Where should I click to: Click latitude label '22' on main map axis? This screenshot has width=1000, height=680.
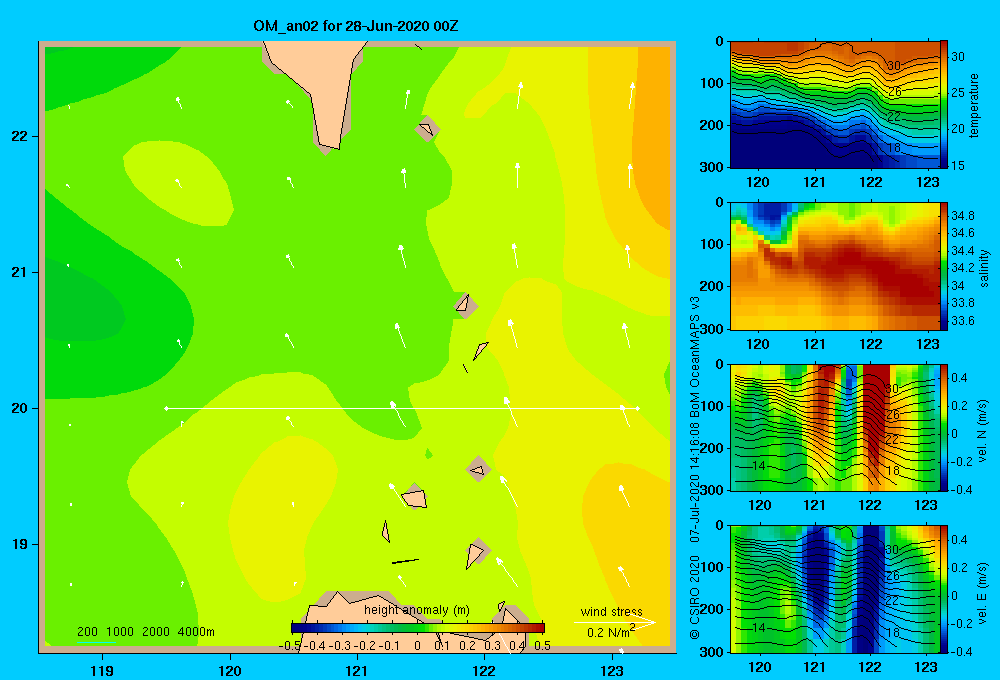click(x=20, y=136)
